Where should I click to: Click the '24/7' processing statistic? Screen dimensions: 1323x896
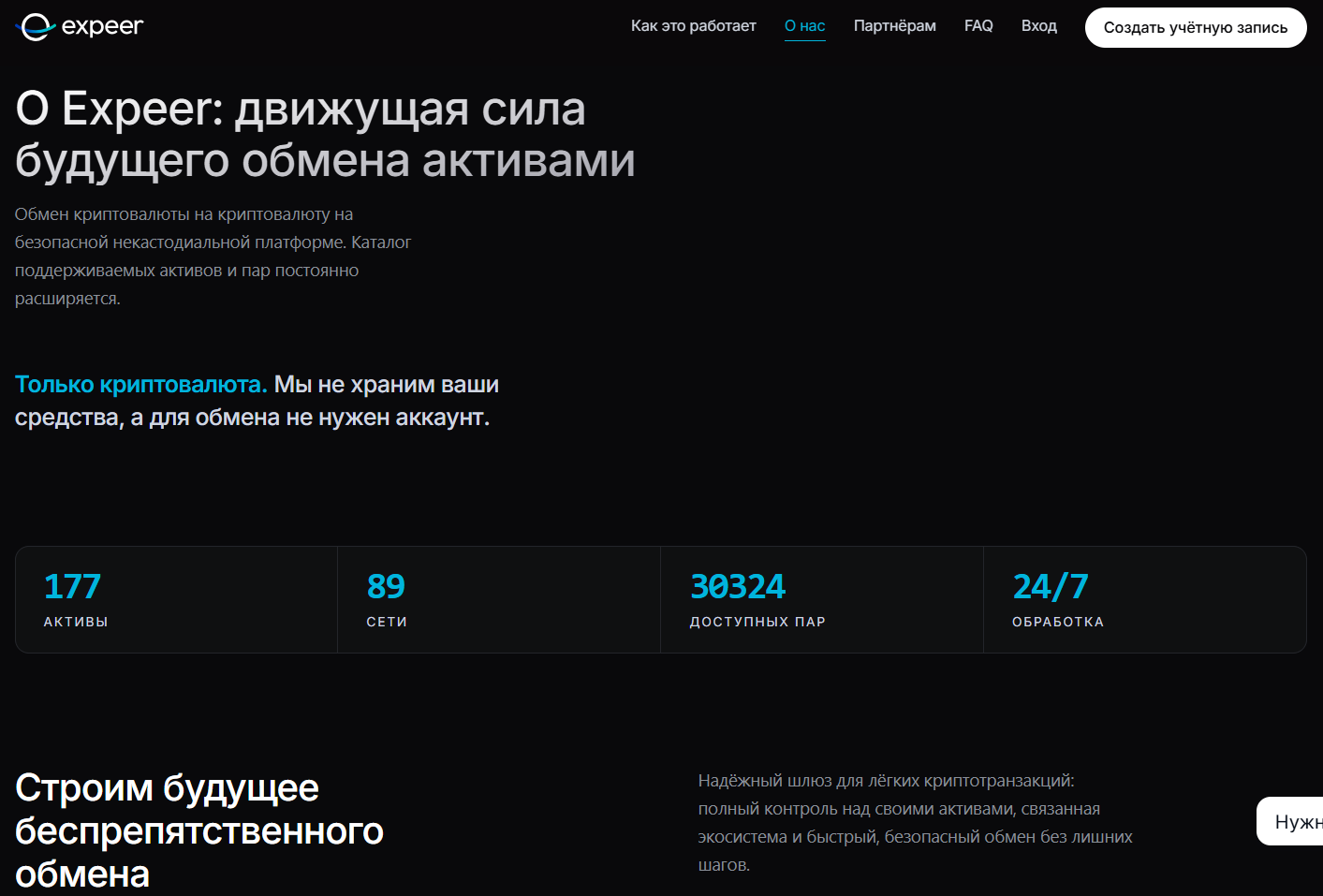tap(1051, 587)
